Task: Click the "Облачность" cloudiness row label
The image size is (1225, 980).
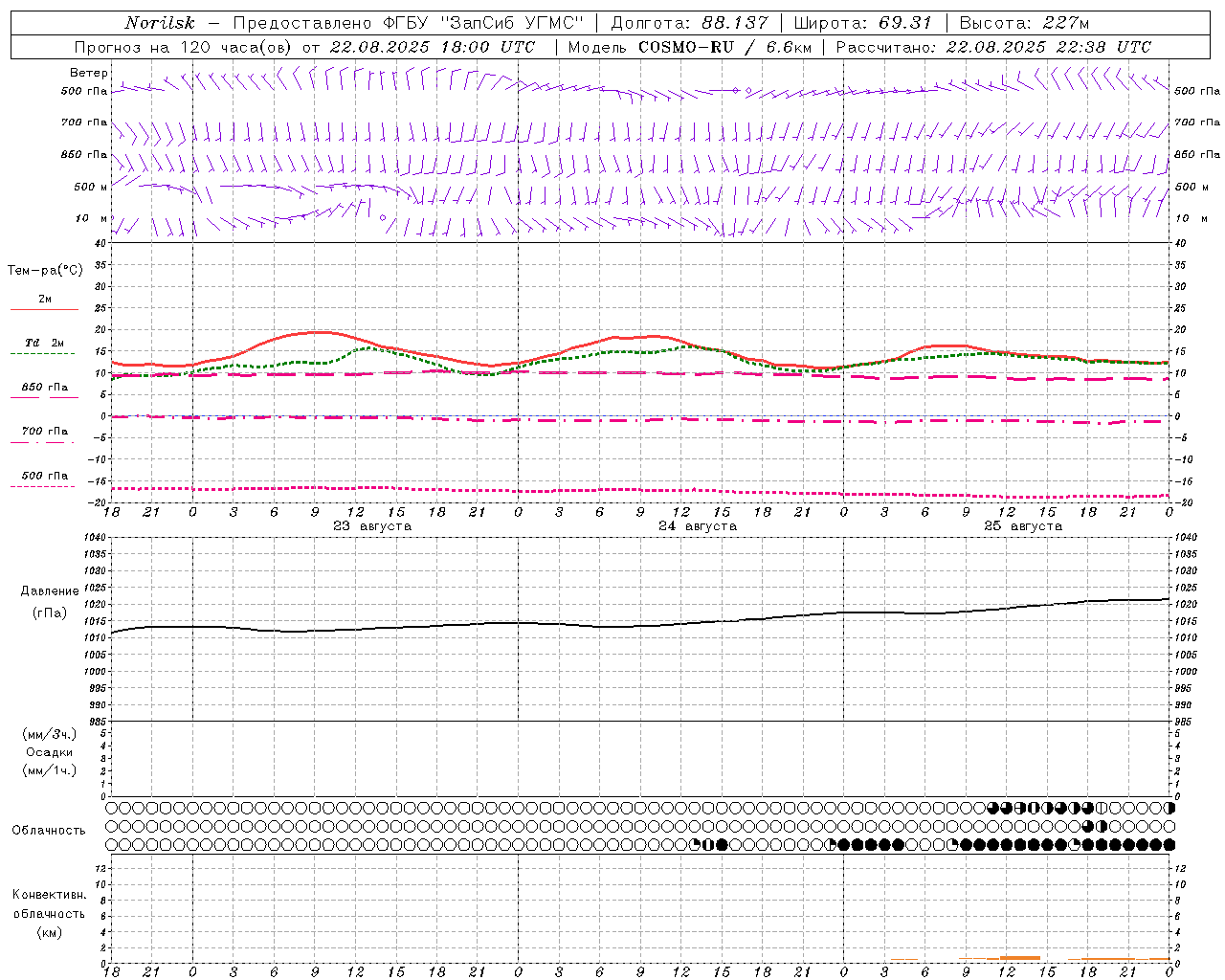Action: pos(49,831)
